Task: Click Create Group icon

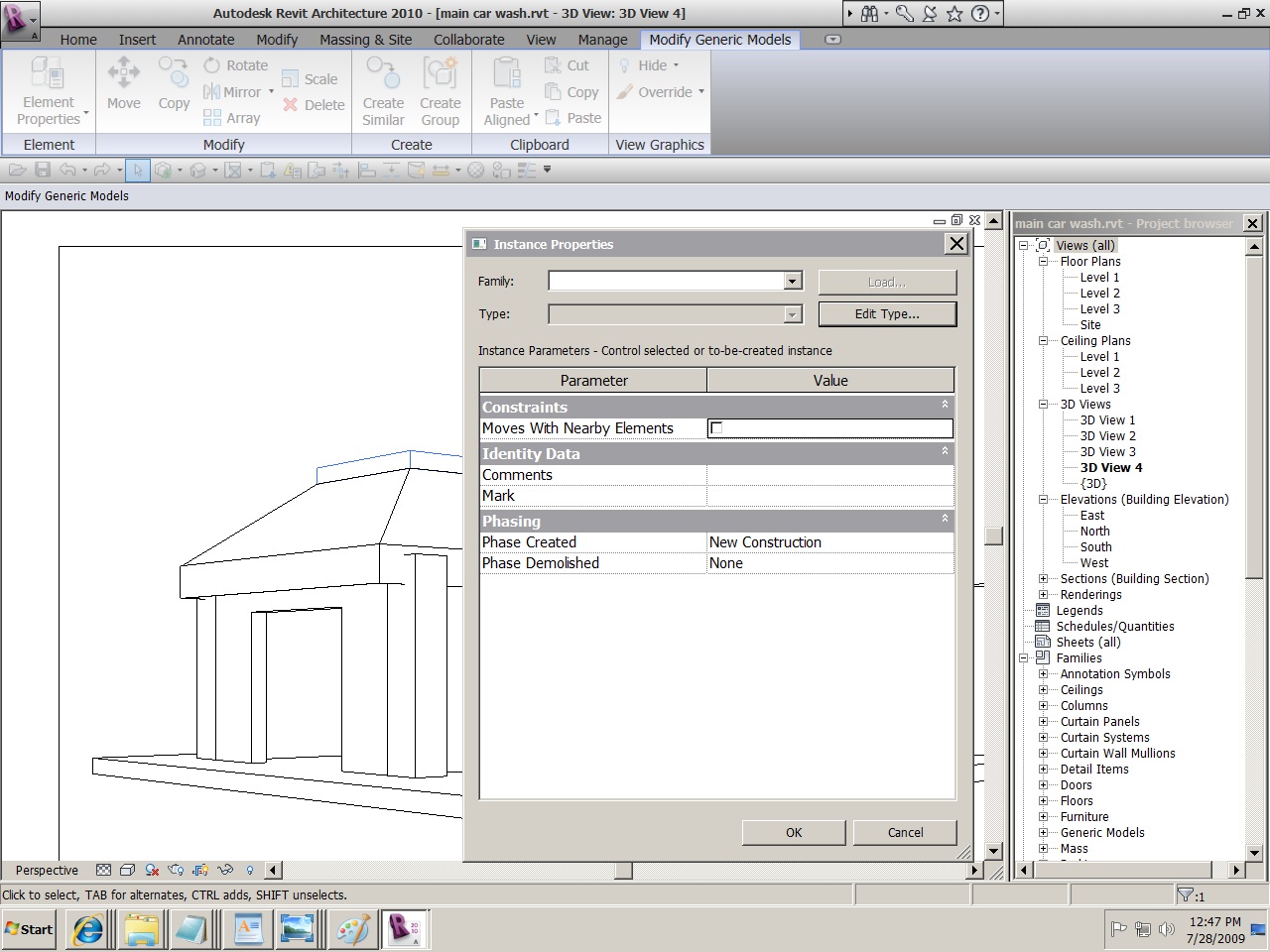Action: click(440, 74)
